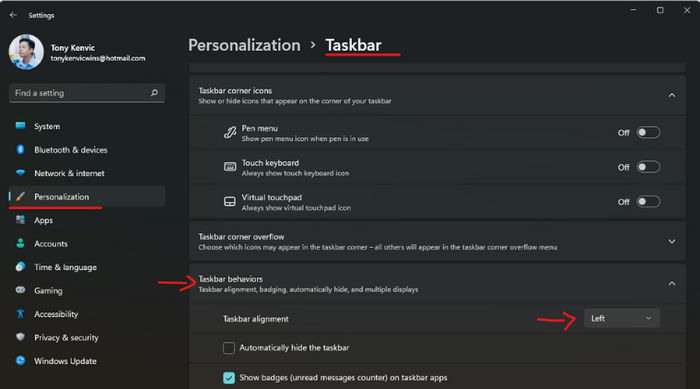
Task: Click Pen menu label text
Action: (259, 128)
